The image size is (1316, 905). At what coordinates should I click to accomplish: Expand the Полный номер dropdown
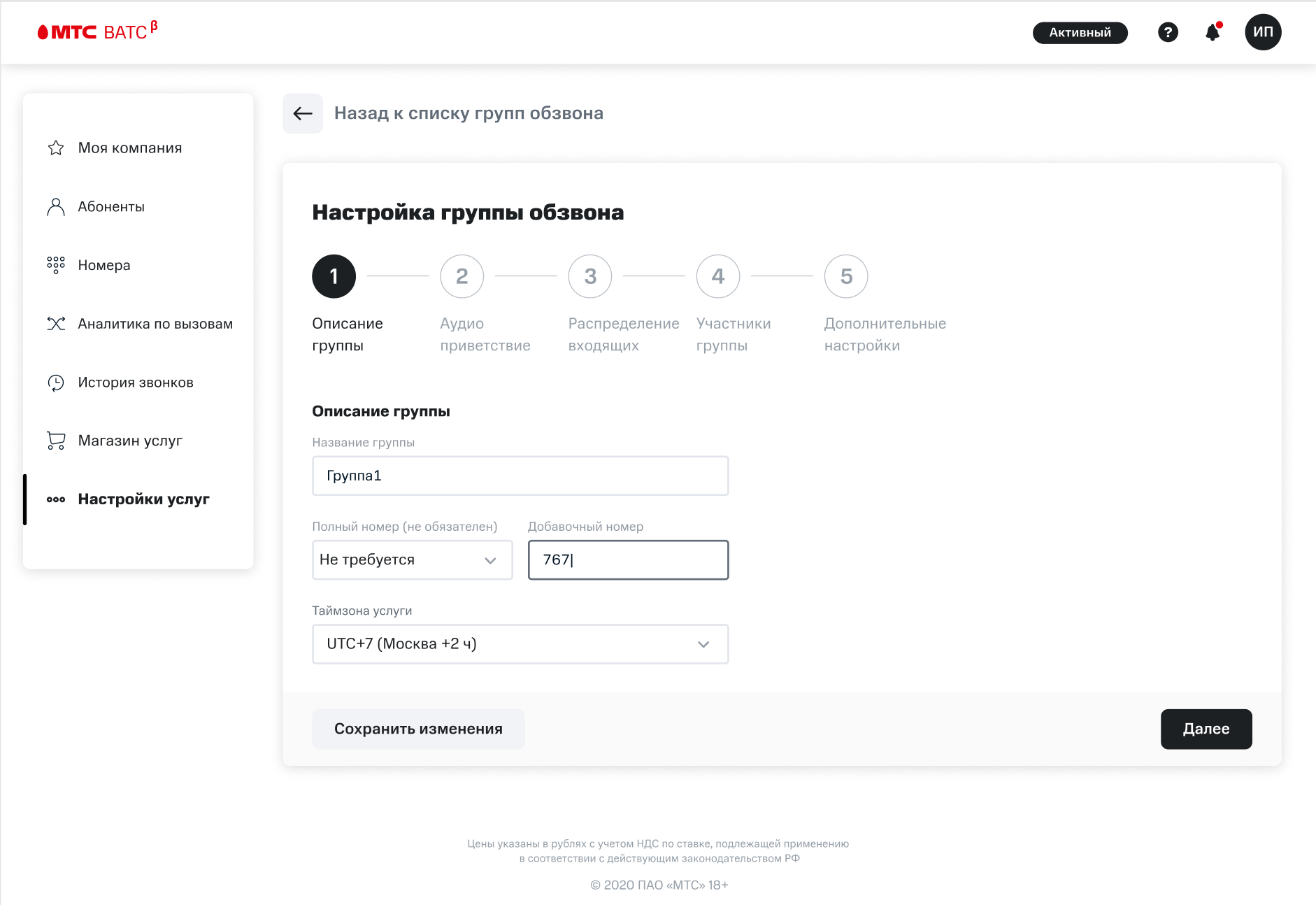click(x=412, y=560)
